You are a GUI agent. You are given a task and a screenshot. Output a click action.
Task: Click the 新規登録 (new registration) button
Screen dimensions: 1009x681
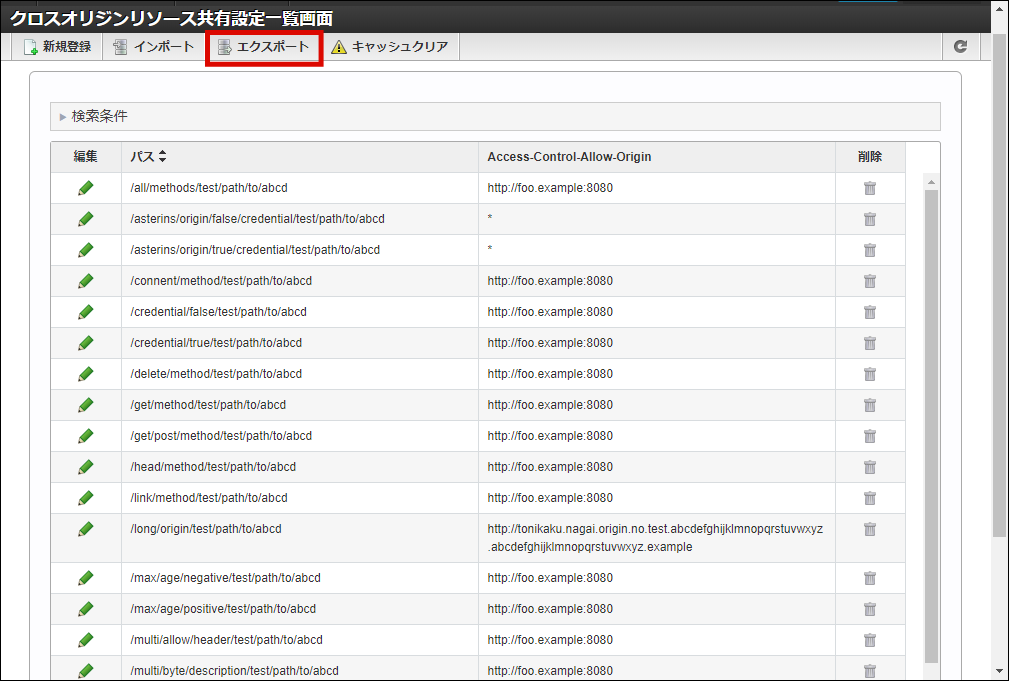[x=58, y=47]
